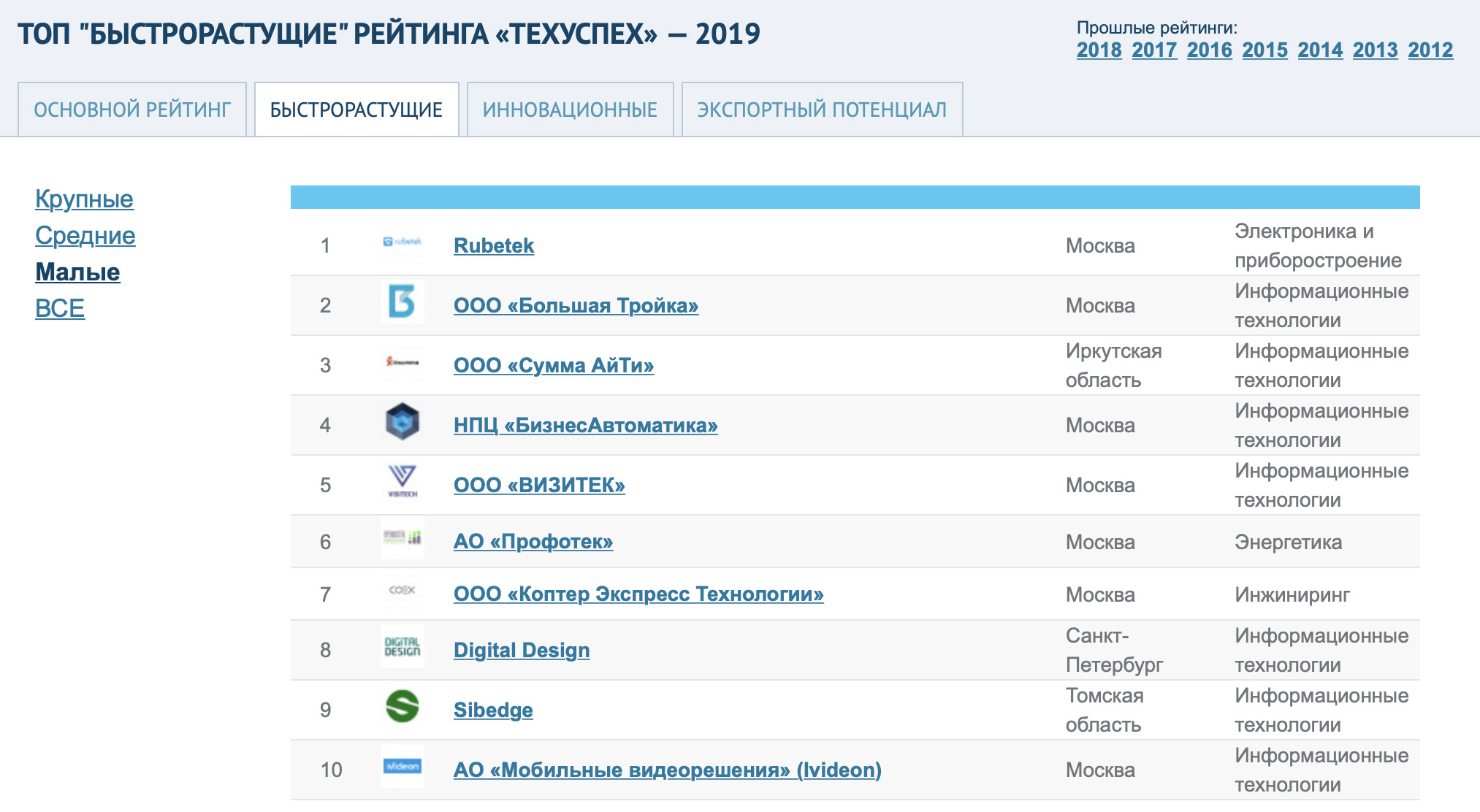The image size is (1480, 812).
Task: Show ВСЕ companies
Action: click(60, 308)
